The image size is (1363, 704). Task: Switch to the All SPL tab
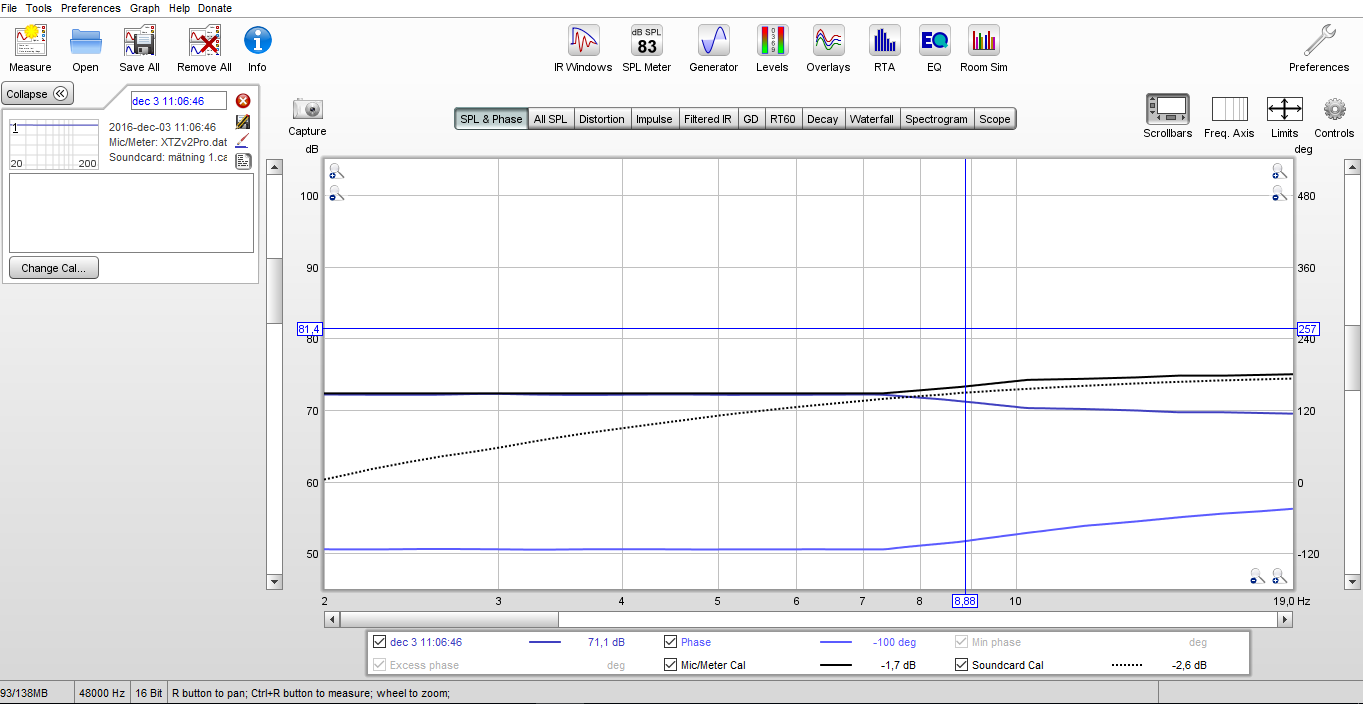(550, 119)
